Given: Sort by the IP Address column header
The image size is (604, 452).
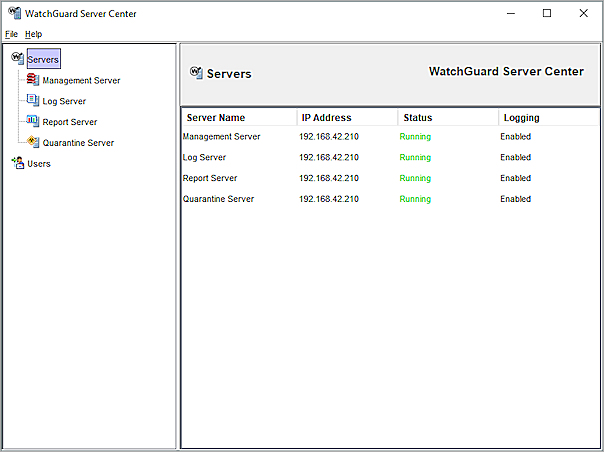Looking at the screenshot, I should 327,118.
